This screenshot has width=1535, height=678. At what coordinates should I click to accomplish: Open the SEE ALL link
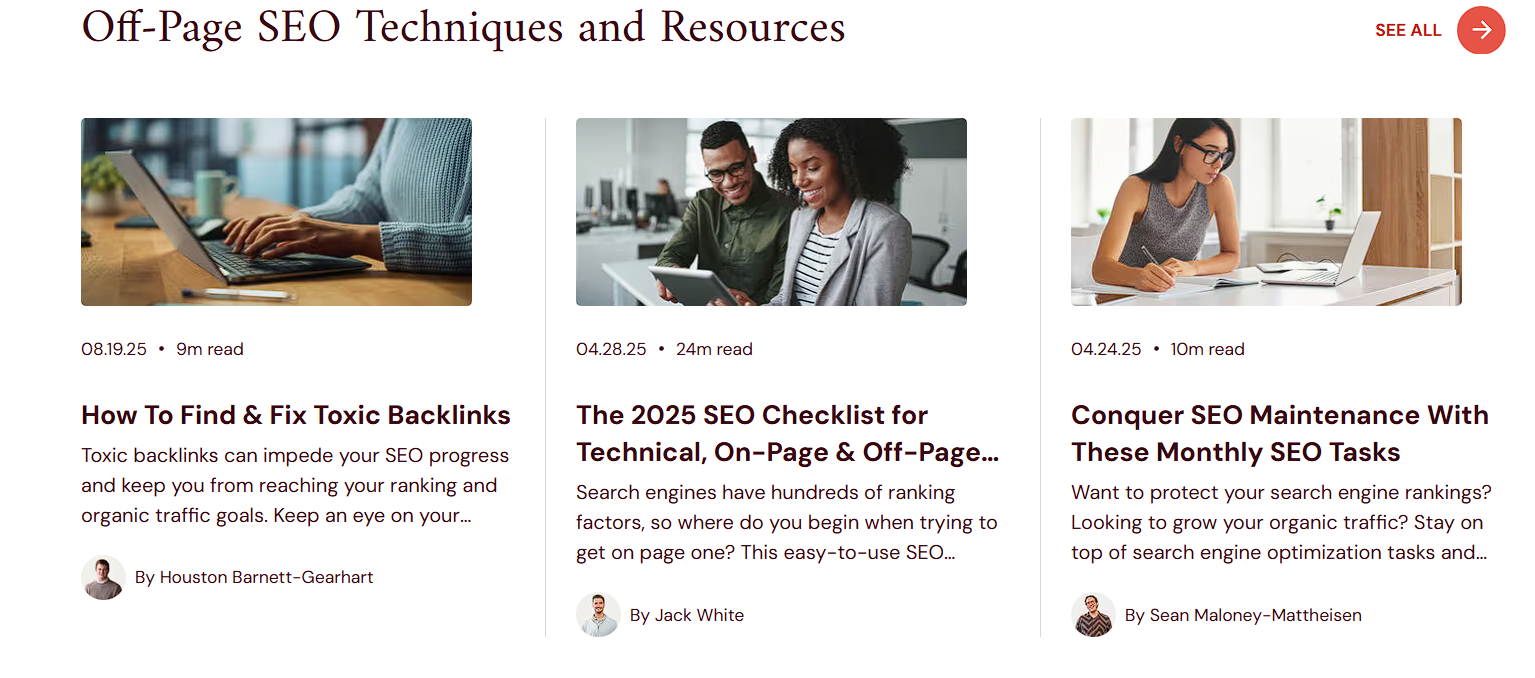(x=1408, y=30)
